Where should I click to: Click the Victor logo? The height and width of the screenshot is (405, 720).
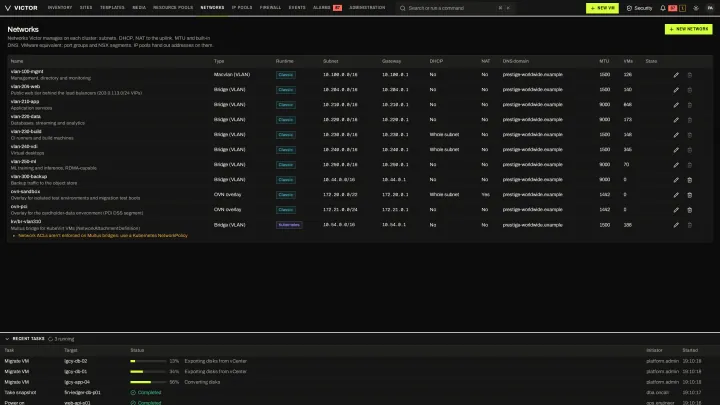[x=21, y=8]
